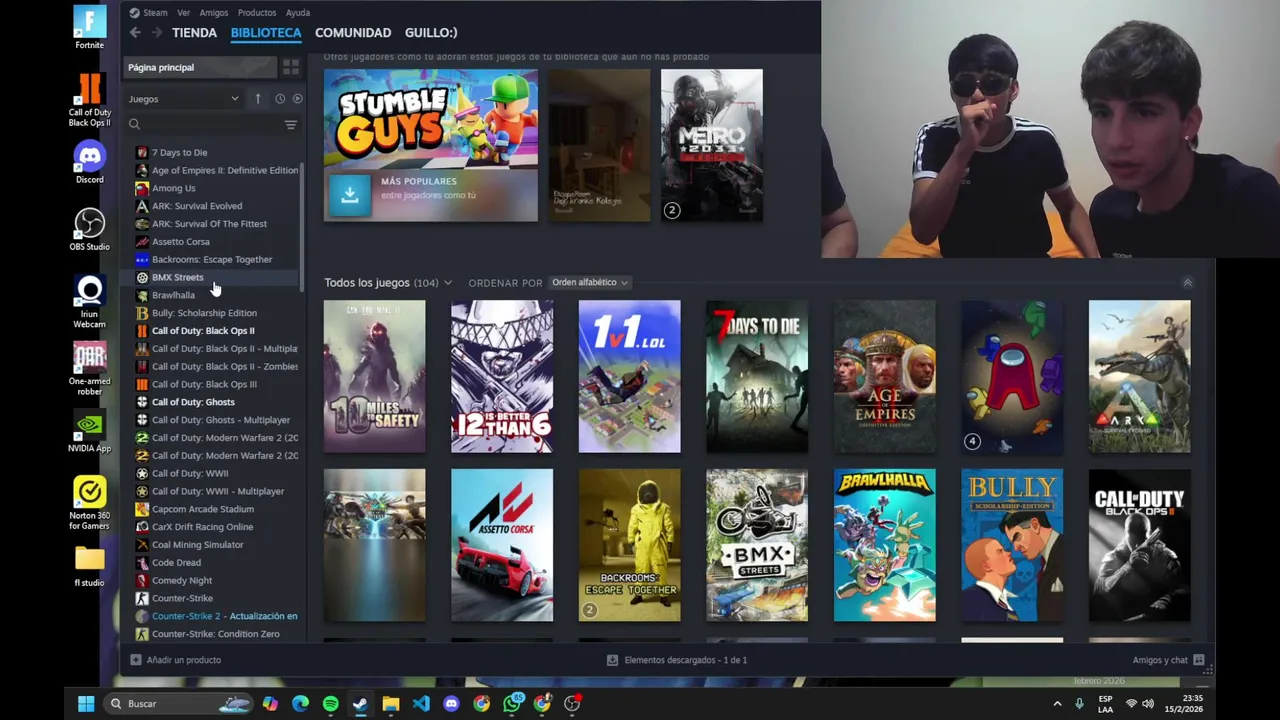Click the sort ascending arrow in library sidebar

(258, 99)
